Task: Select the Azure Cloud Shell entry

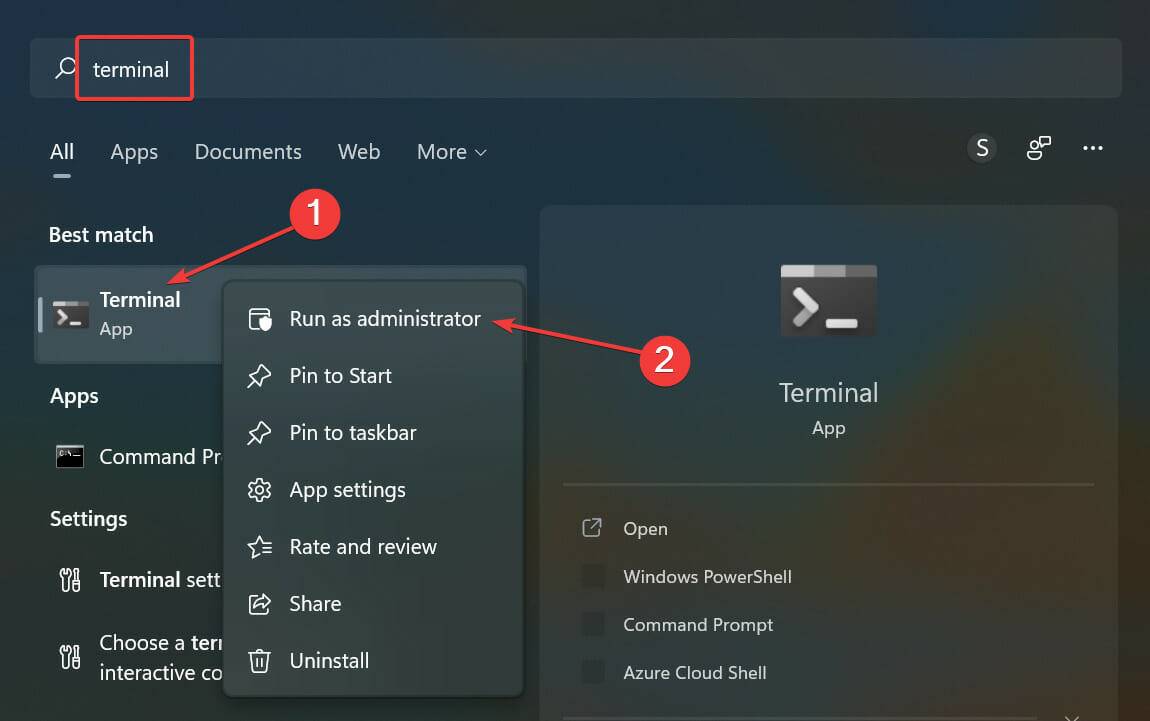Action: tap(695, 672)
